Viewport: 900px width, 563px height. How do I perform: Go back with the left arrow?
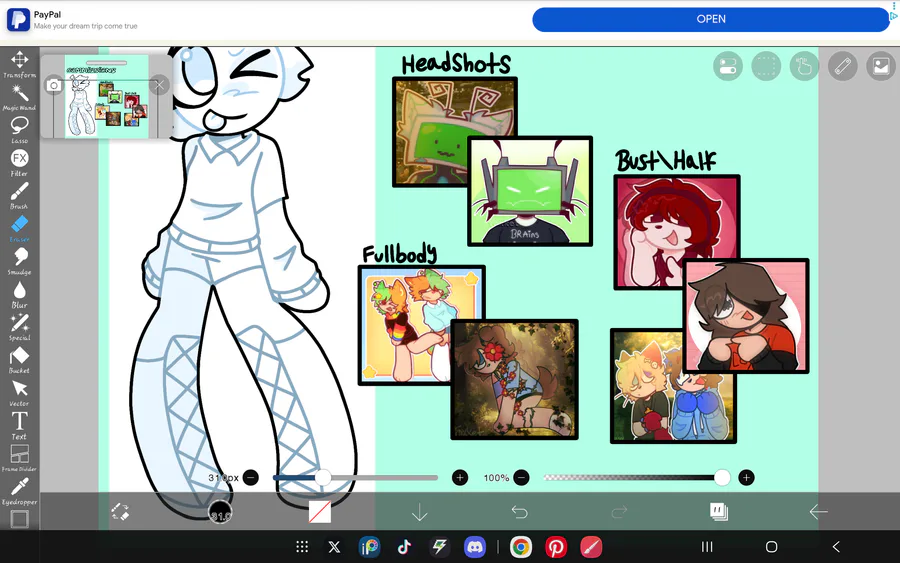[818, 511]
